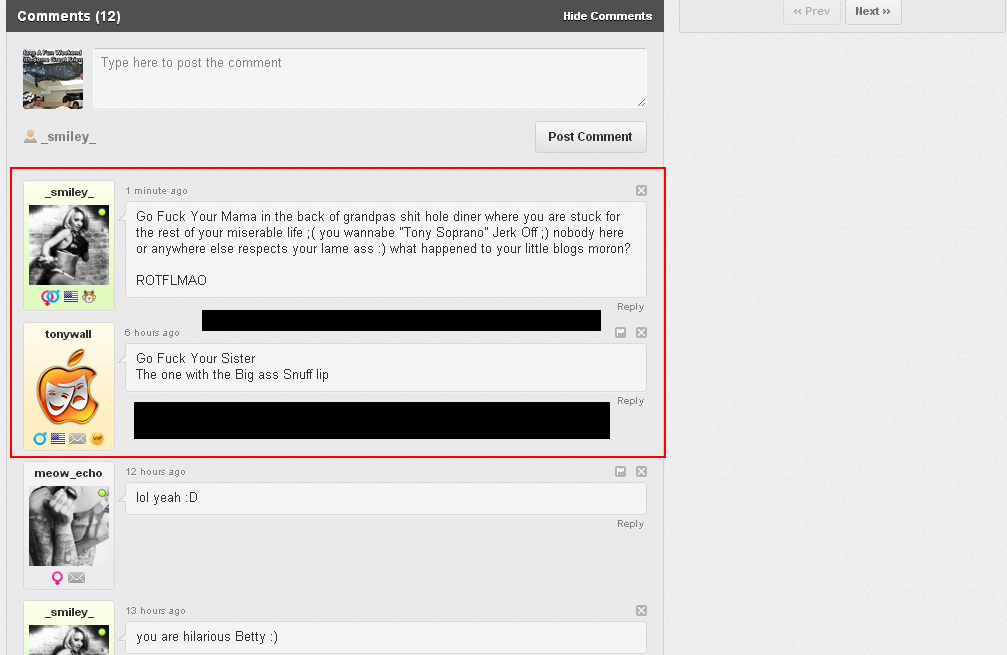Click the US flag icon under the tonywall avatar
This screenshot has height=655, width=1007.
point(58,439)
